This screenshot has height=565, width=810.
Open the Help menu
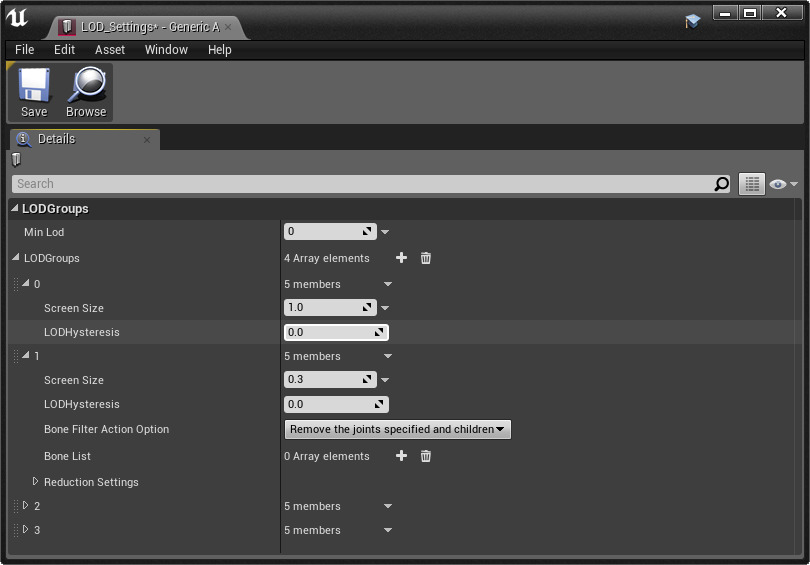(x=220, y=50)
